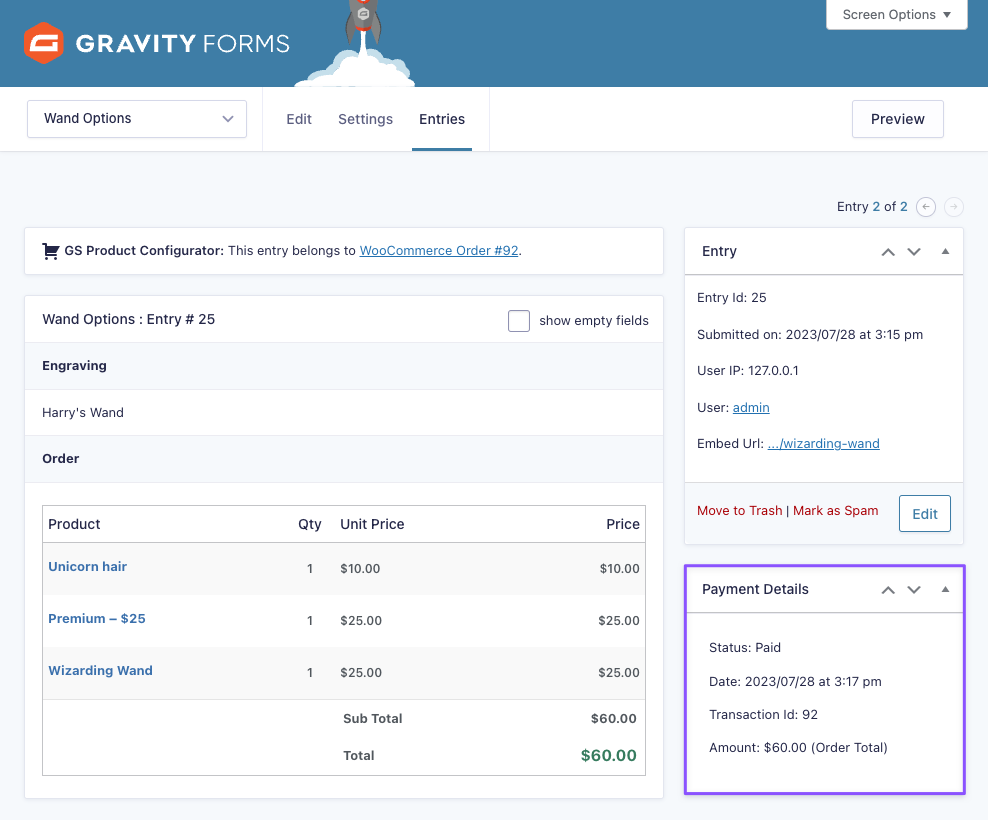Click the Product column header

click(x=74, y=524)
